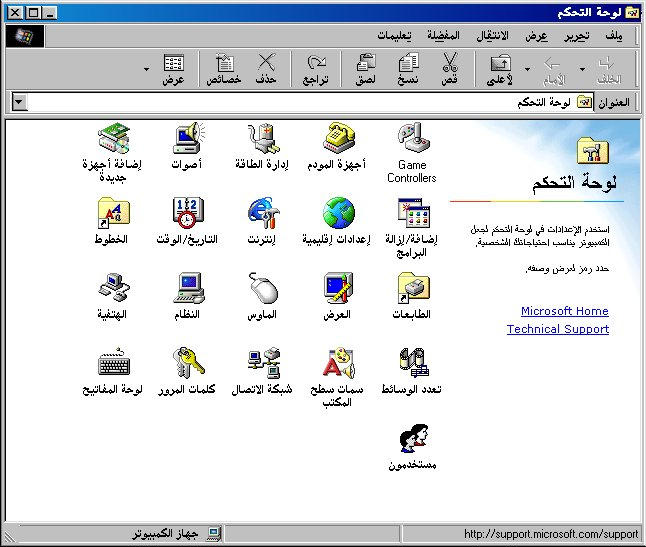Open date/time icon (التاريخ/الوقت)
Screen dimensions: 646x547
click(x=187, y=222)
